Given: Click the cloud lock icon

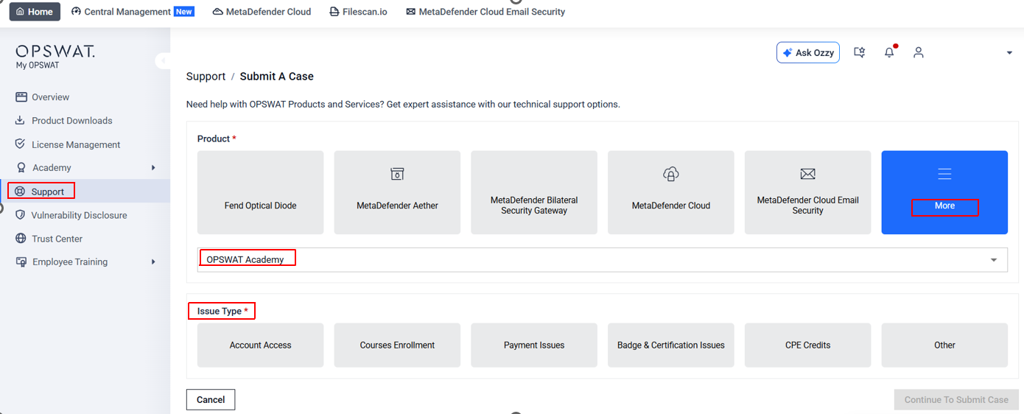Looking at the screenshot, I should (671, 174).
